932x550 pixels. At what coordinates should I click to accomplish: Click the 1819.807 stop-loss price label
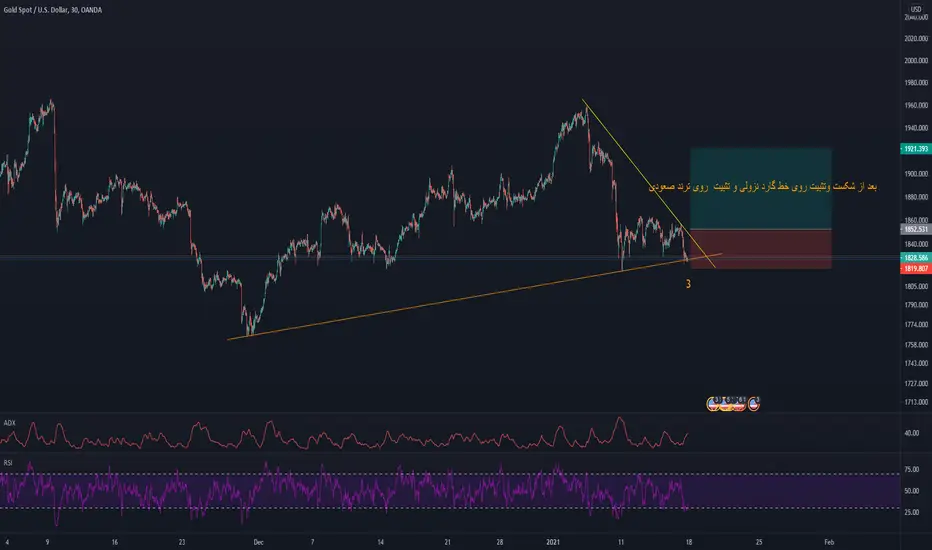pos(916,269)
